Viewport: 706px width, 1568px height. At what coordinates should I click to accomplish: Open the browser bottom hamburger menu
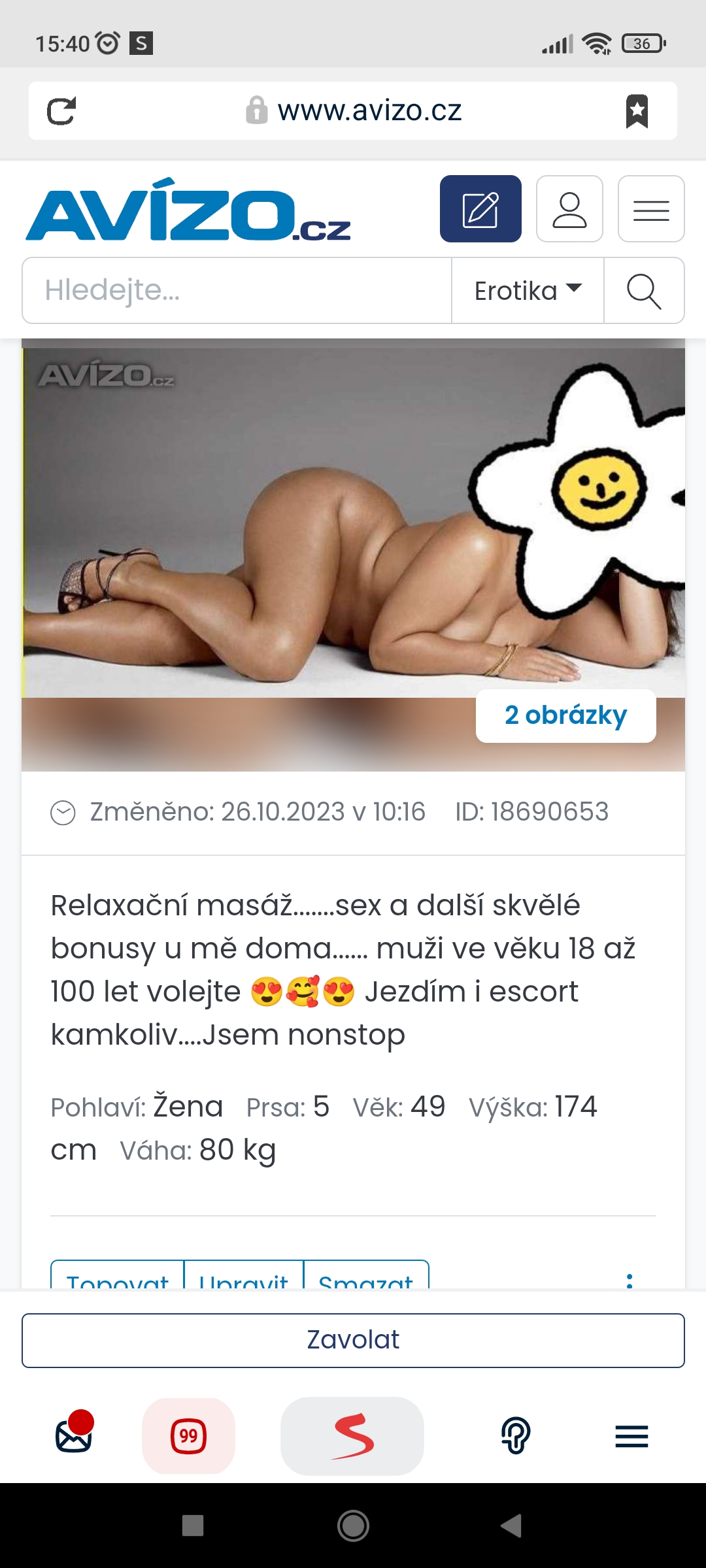[631, 1436]
